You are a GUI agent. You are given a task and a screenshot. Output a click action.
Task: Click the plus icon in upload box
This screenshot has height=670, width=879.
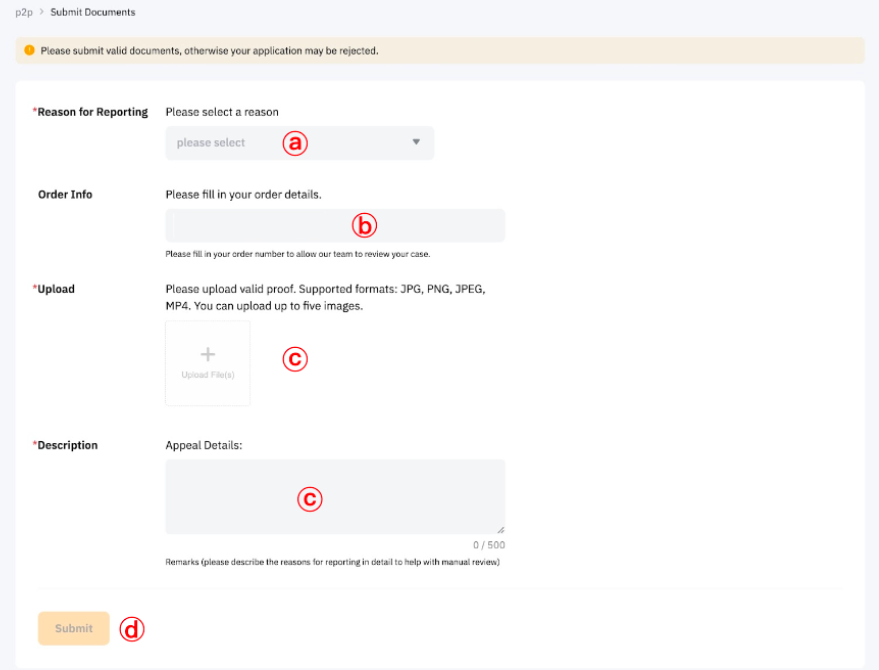(x=208, y=354)
